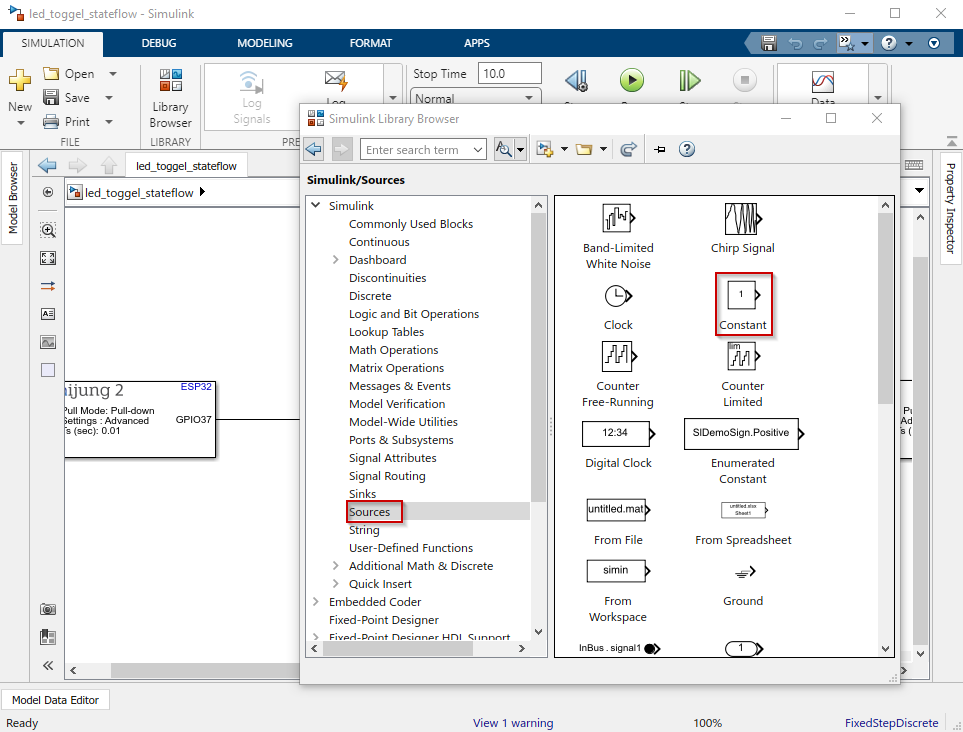Click the Constant block icon
This screenshot has height=732, width=963.
click(742, 295)
